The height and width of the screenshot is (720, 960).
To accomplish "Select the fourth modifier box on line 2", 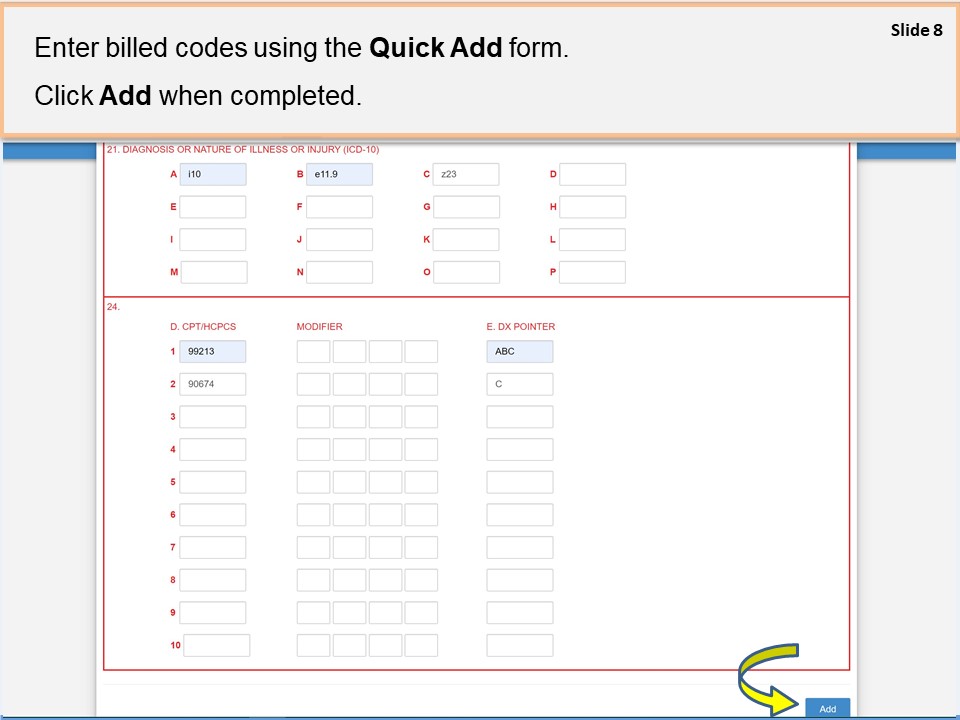I will coord(421,384).
